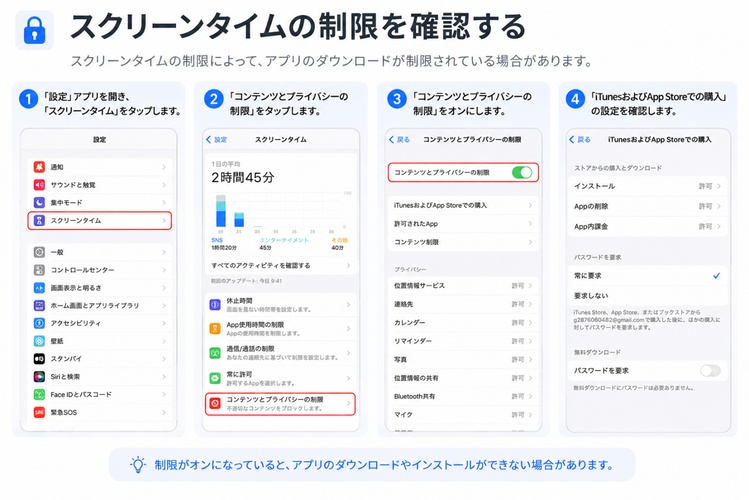Click the 前回のアップデート timestamp text

pyautogui.click(x=246, y=281)
